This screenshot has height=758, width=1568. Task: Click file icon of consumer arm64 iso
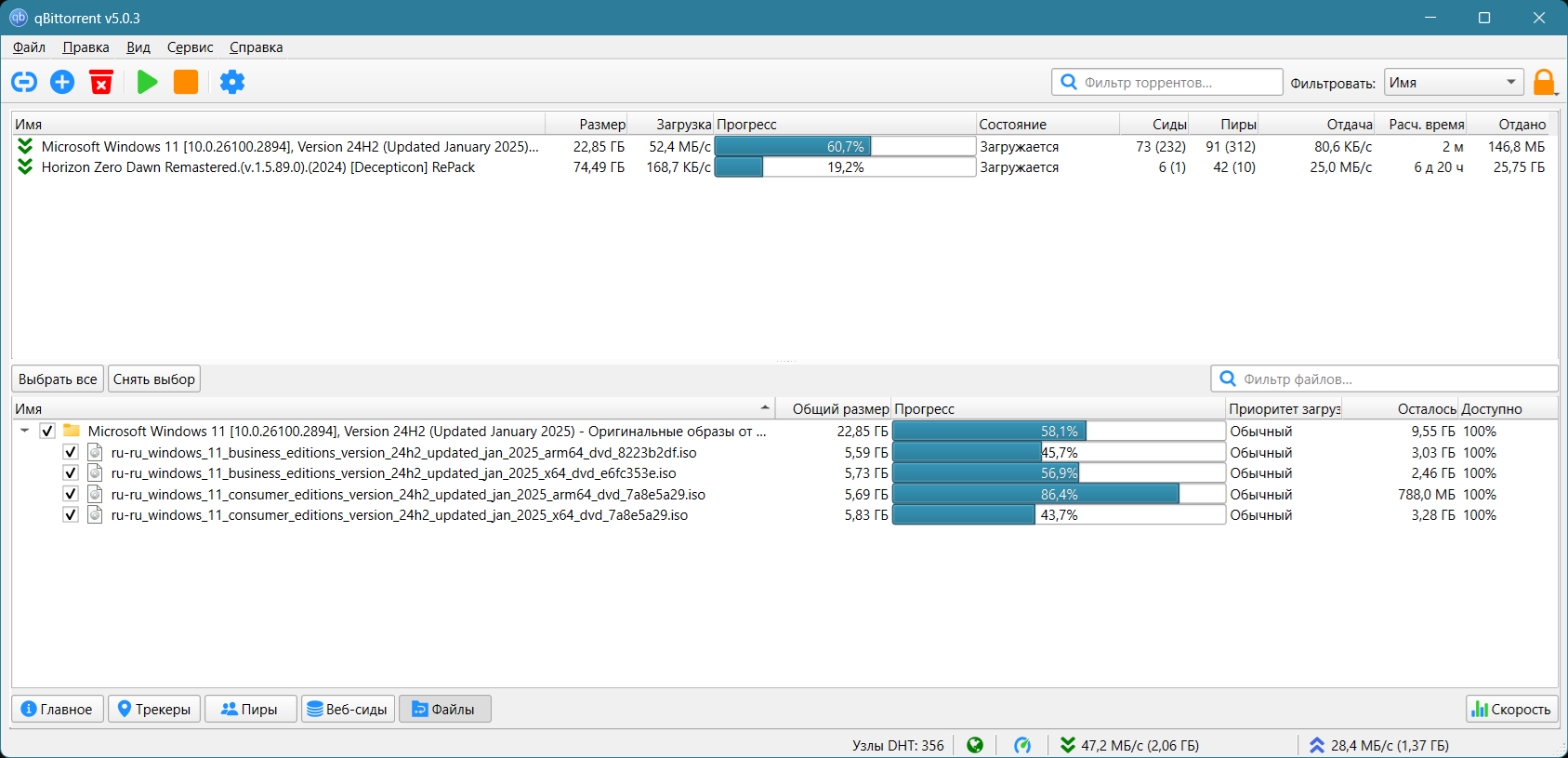pos(95,494)
